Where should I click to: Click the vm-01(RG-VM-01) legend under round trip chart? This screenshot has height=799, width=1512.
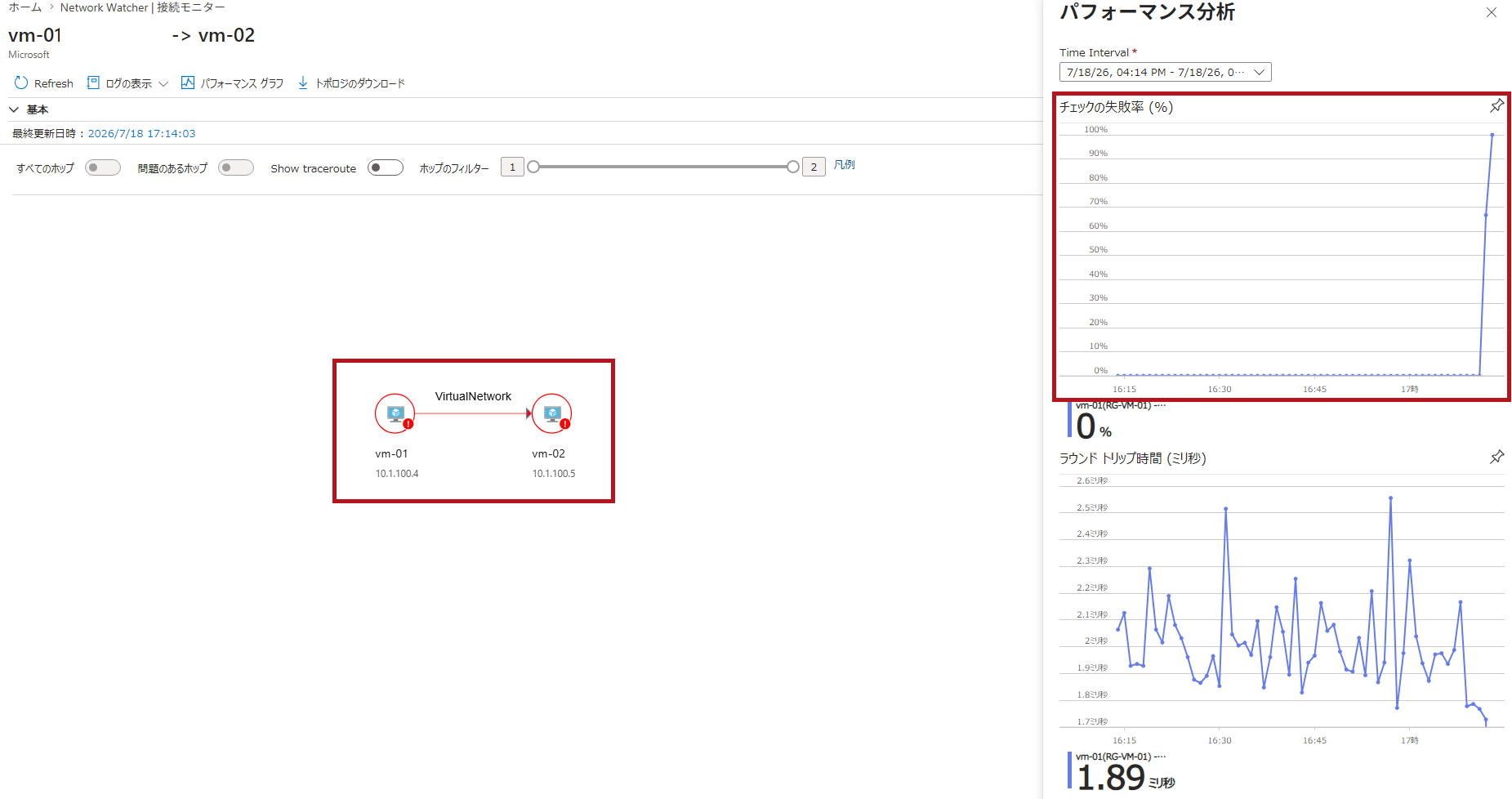1120,757
